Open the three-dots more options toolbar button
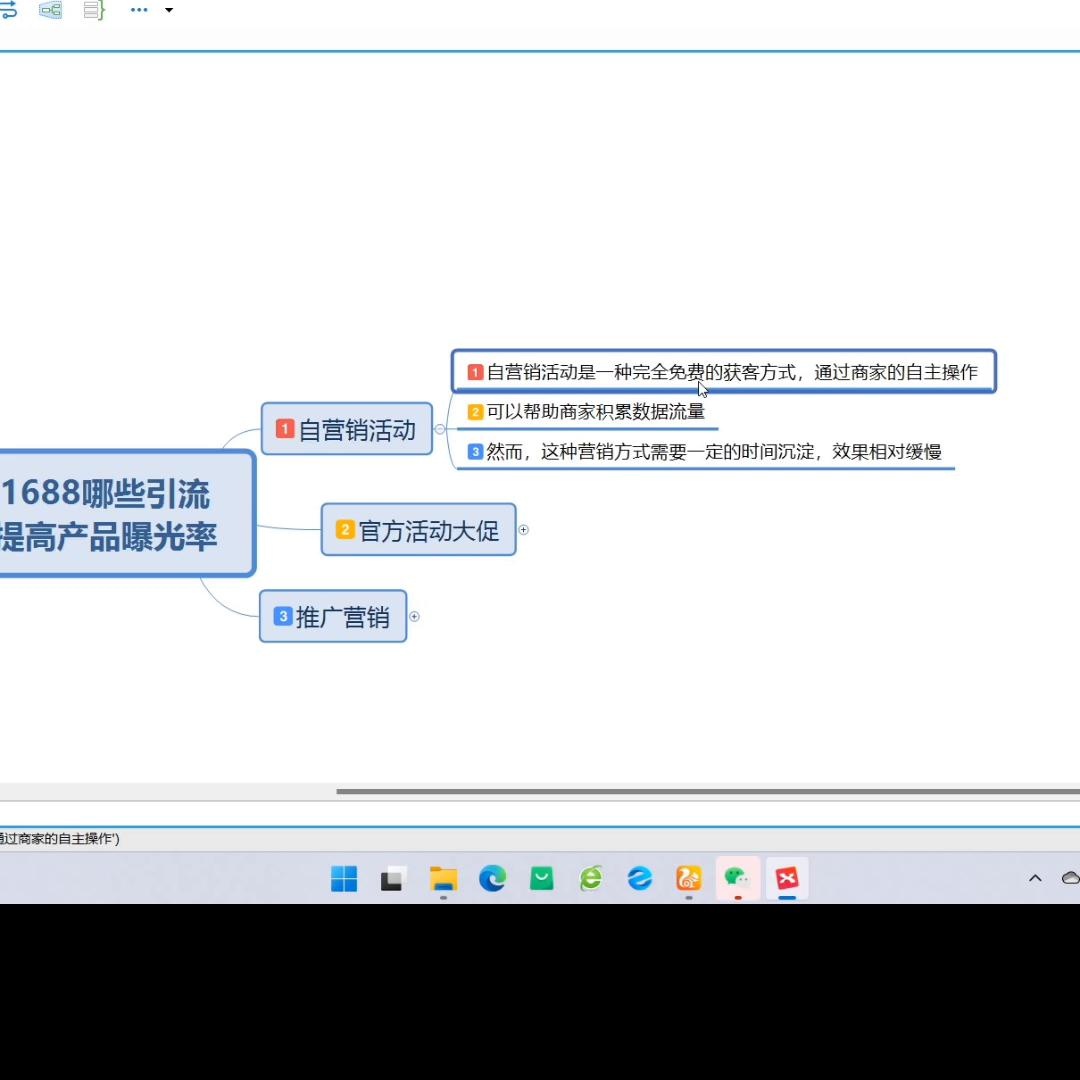 139,10
